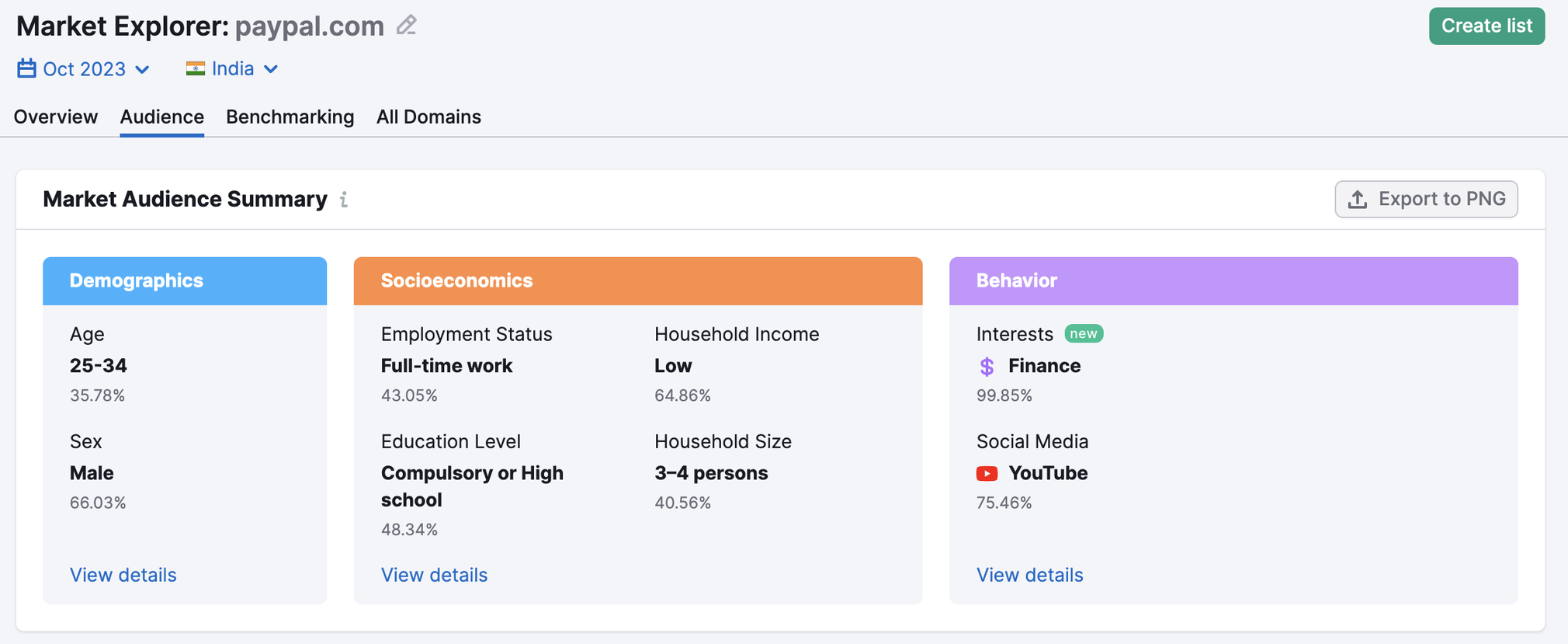1568x644 pixels.
Task: Click the 'Employment Status' label
Action: pos(467,334)
